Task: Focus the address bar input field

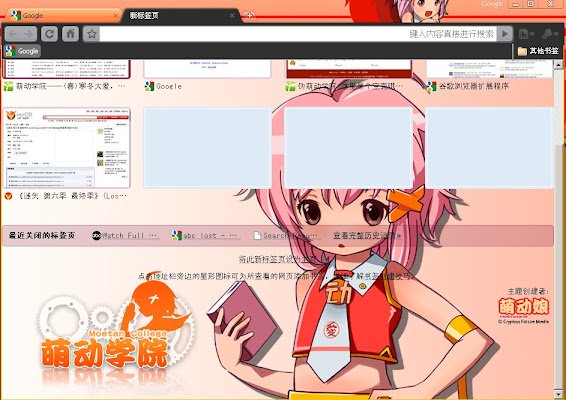Action: [x=298, y=34]
